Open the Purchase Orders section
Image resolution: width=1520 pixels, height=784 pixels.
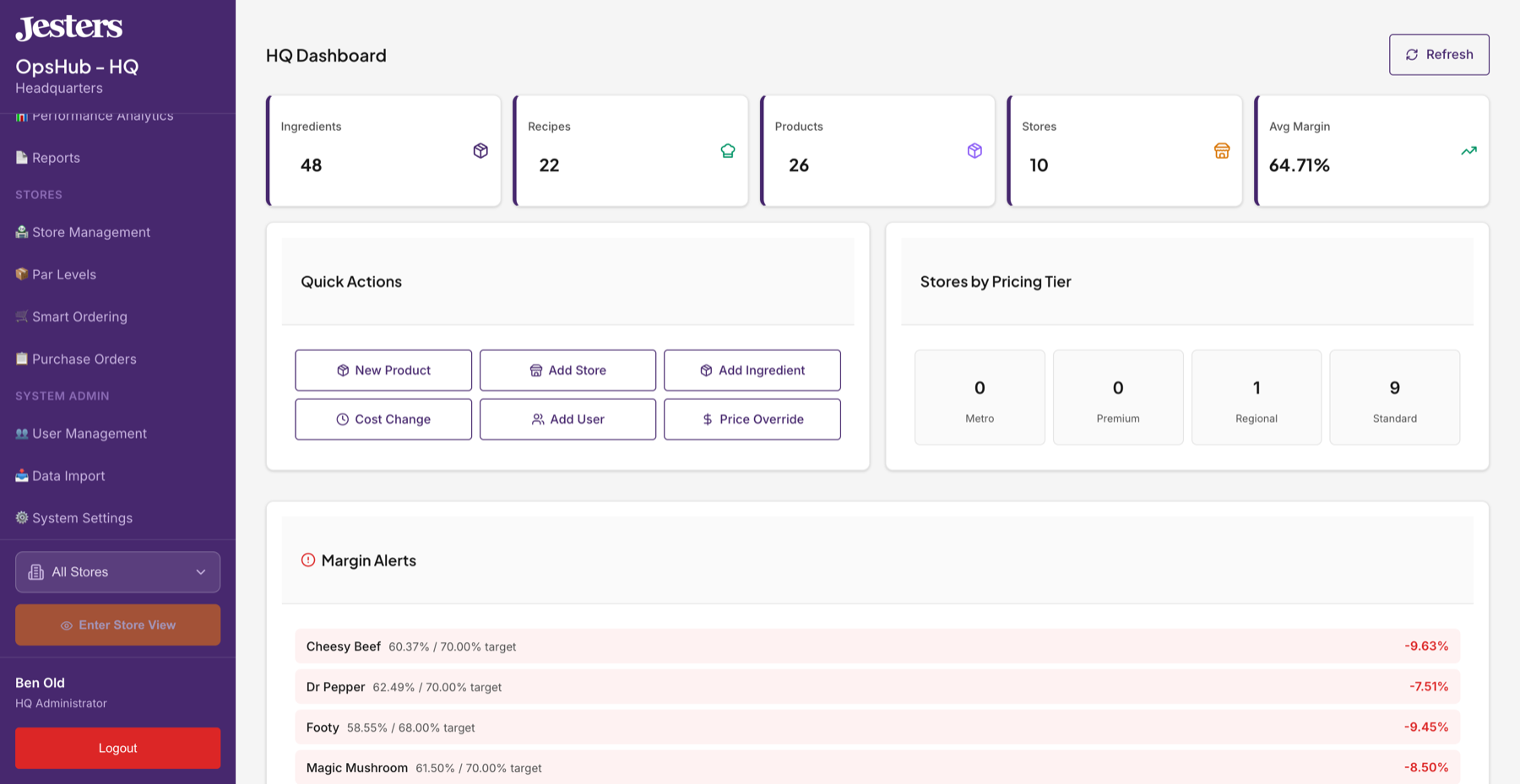(x=83, y=359)
